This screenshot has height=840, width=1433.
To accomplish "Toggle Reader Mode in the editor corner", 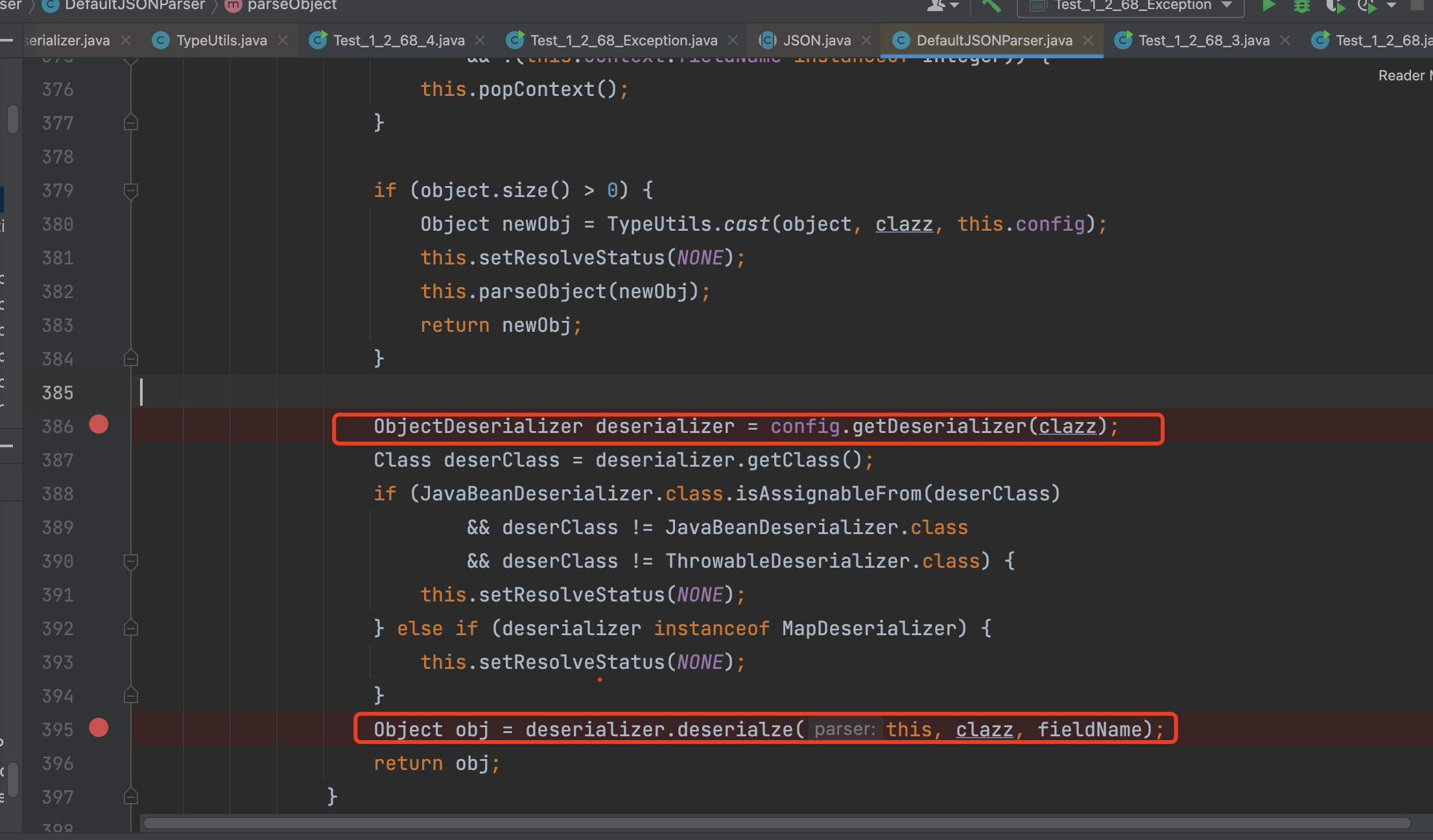I will (1403, 76).
